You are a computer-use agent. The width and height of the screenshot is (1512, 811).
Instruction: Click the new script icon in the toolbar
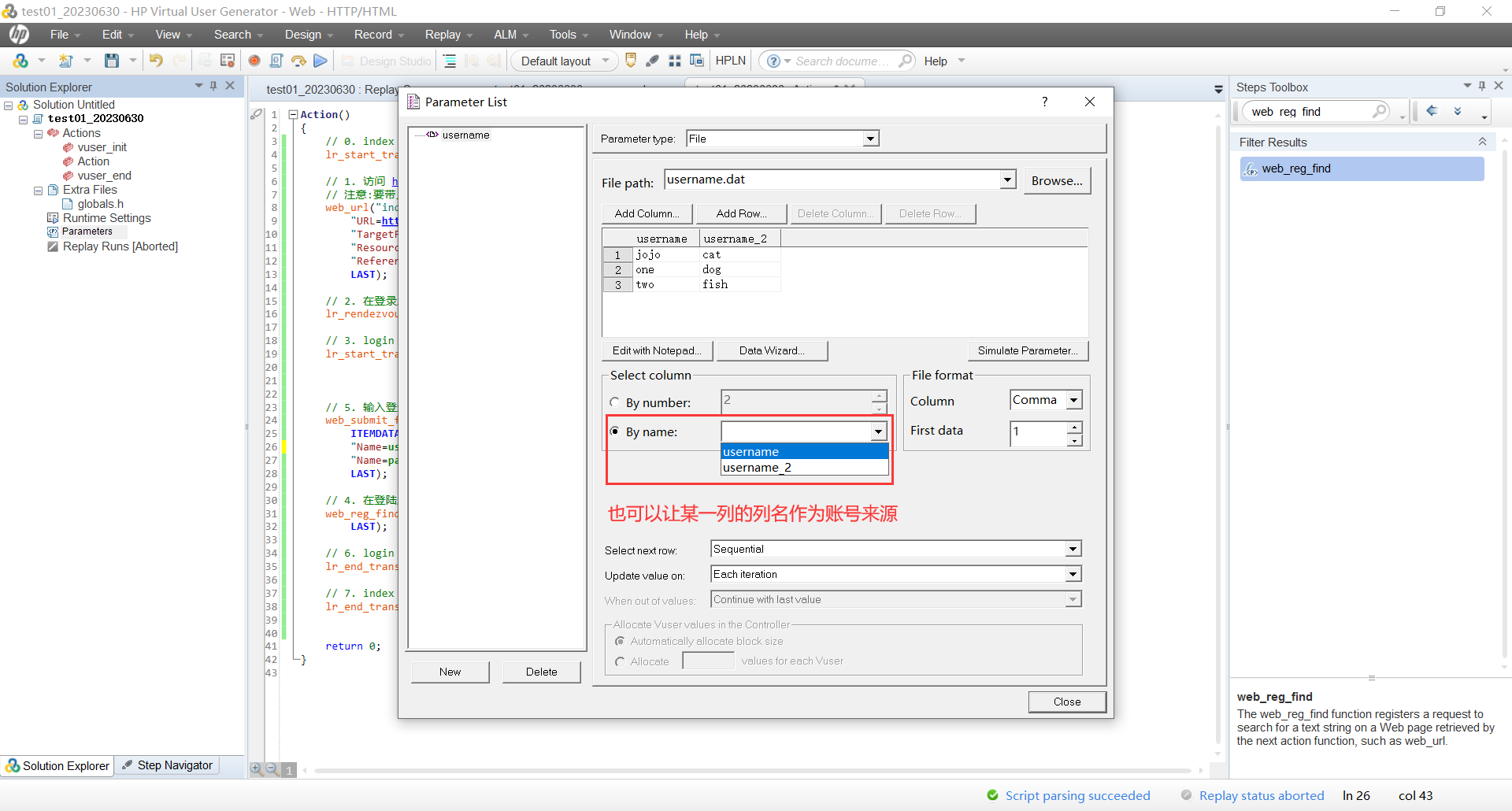click(x=66, y=61)
